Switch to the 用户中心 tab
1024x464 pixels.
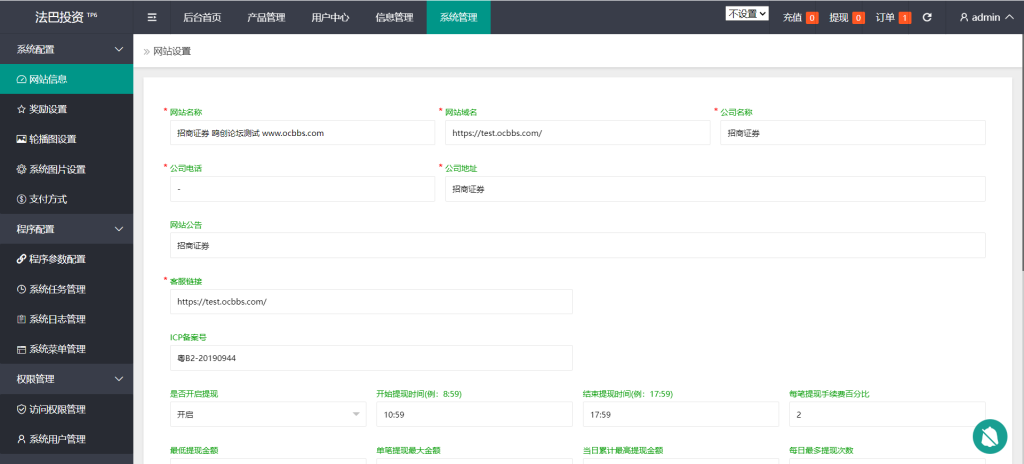coord(330,18)
